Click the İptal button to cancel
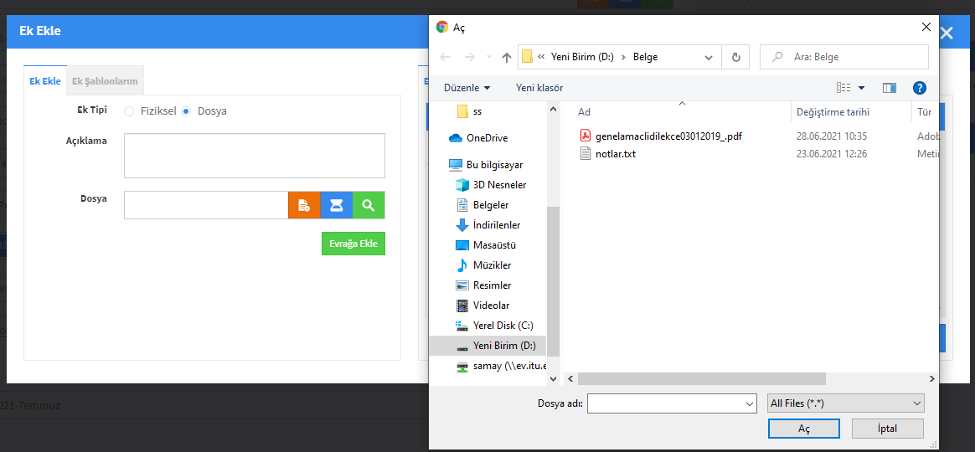This screenshot has width=977, height=452. [x=887, y=429]
